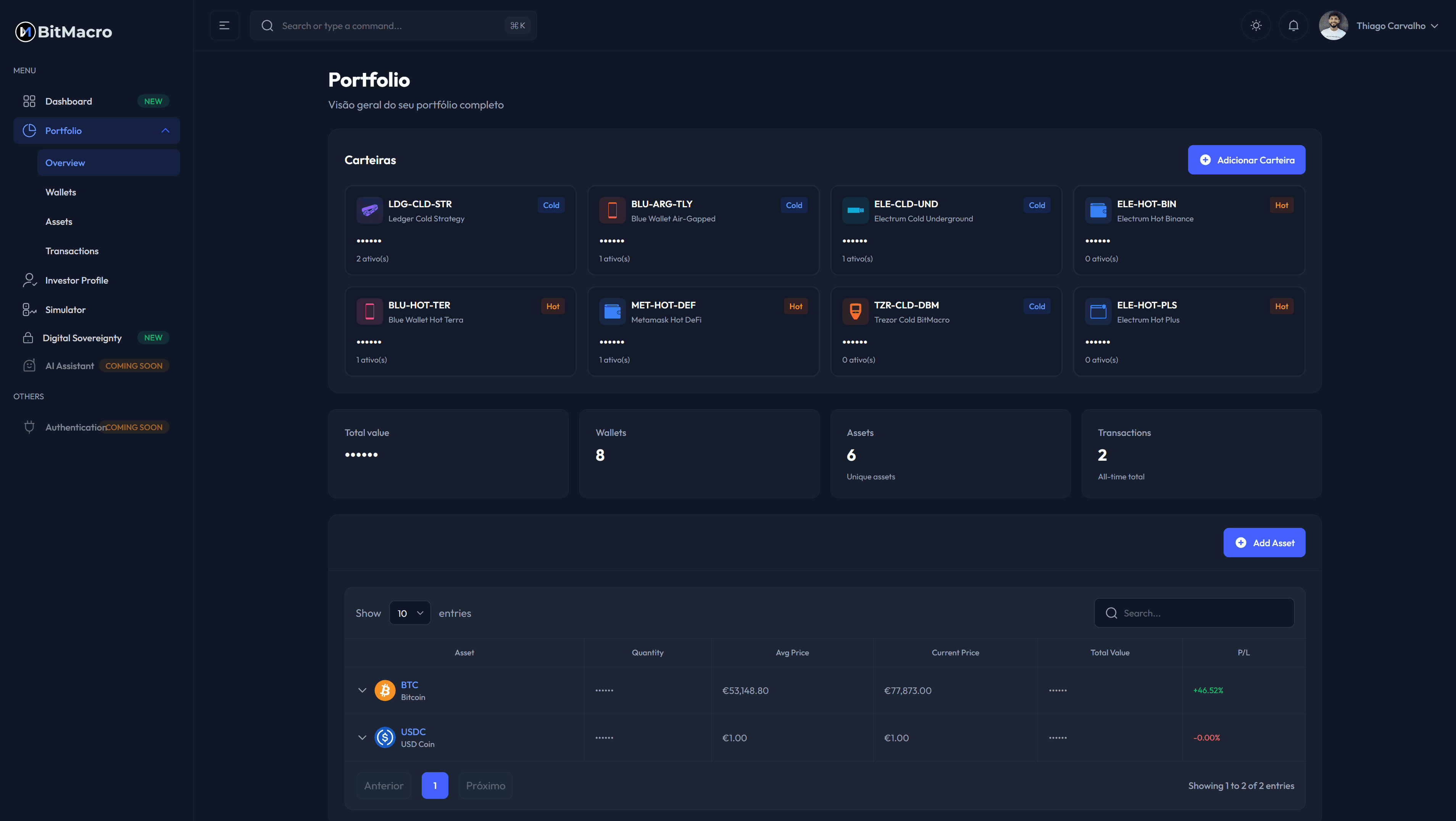The width and height of the screenshot is (1456, 821).
Task: Click the Ledger wallet icon on LDG-CLD-STR card
Action: pos(370,210)
